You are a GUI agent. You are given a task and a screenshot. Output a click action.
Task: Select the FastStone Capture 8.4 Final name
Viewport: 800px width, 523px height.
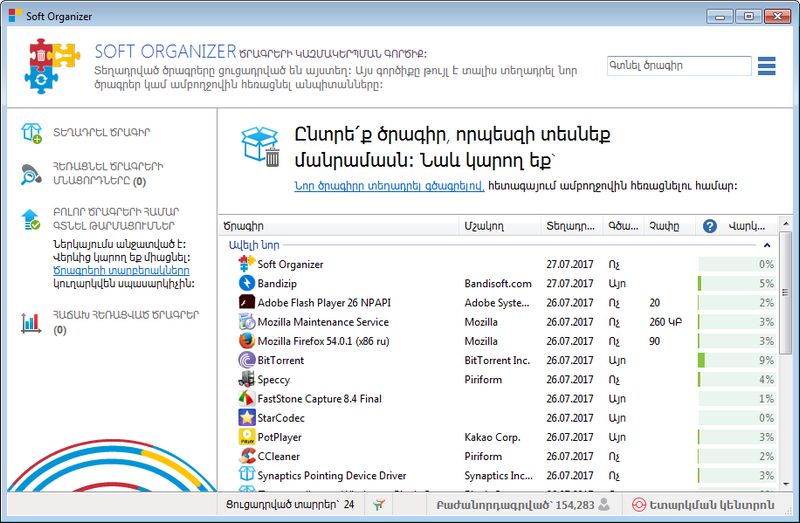pos(319,399)
